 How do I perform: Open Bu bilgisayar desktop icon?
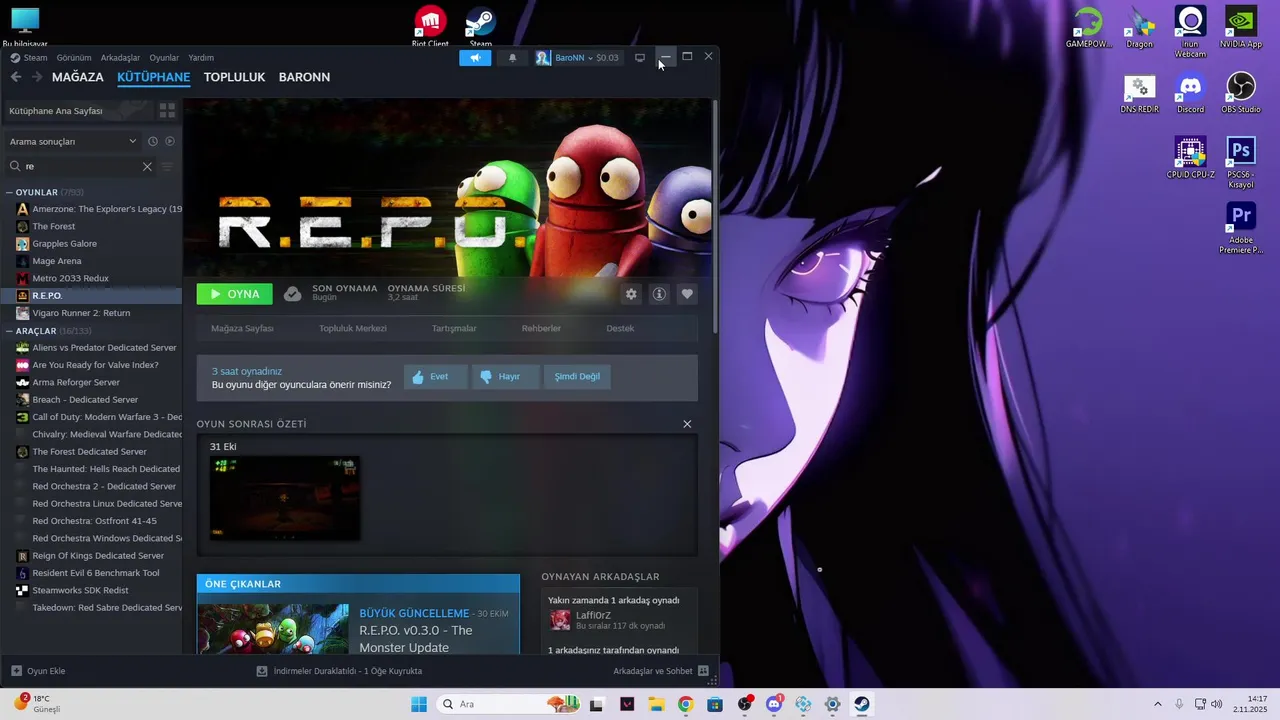click(x=25, y=27)
